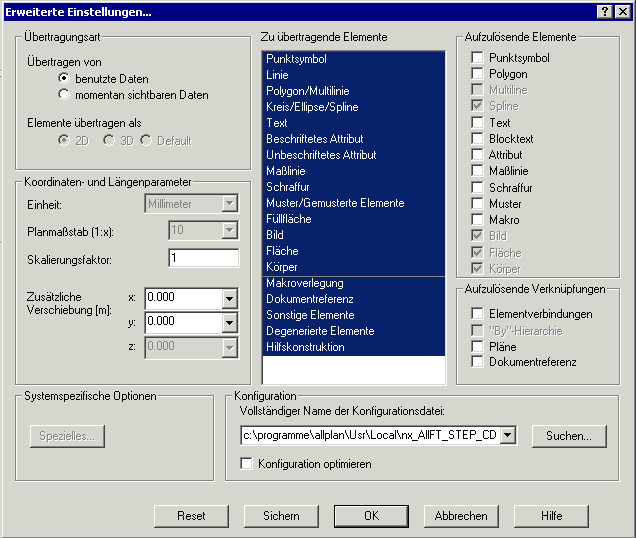Open Hilfe via the bottom button

tap(551, 516)
